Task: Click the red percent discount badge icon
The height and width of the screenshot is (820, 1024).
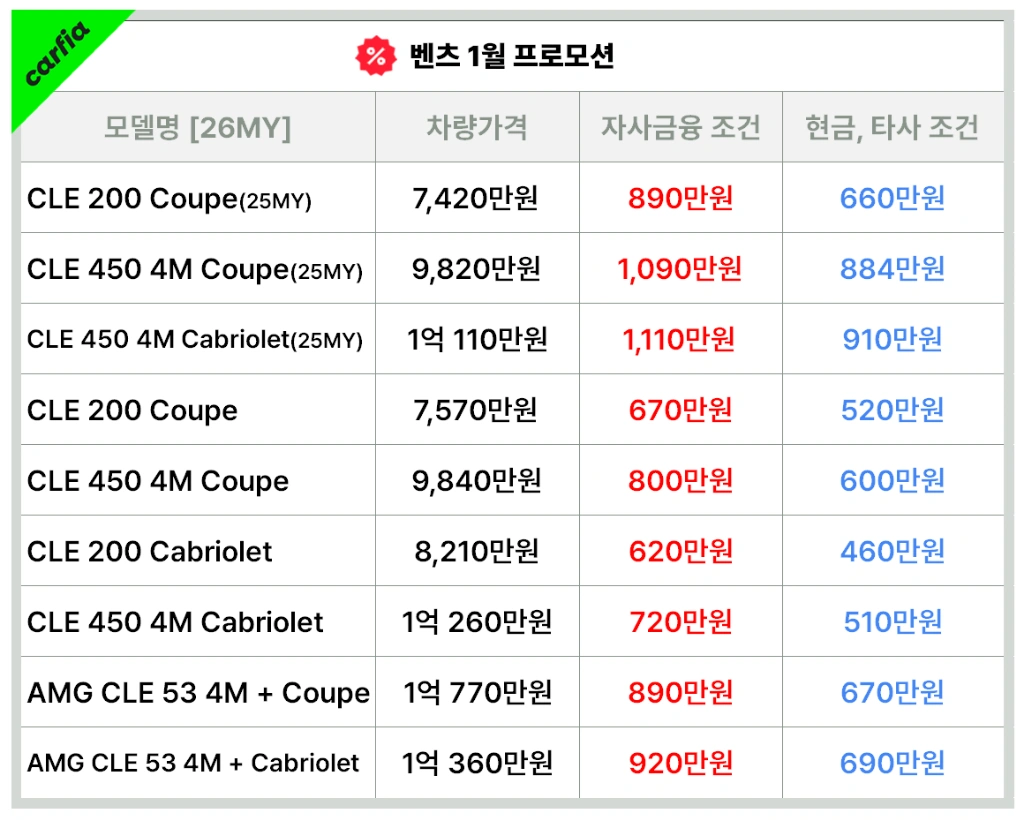Action: 376,56
